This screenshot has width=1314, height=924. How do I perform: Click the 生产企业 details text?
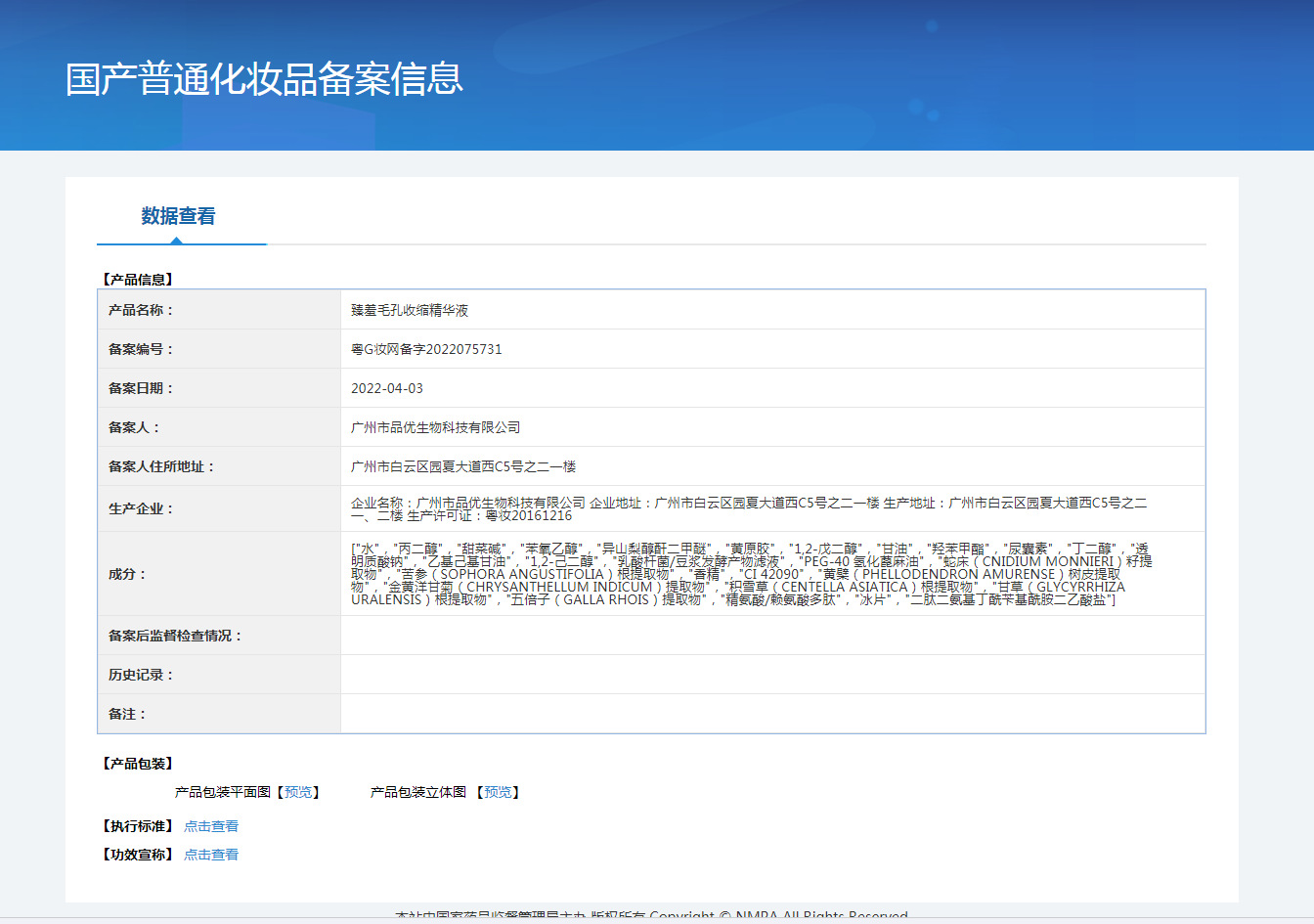click(749, 508)
